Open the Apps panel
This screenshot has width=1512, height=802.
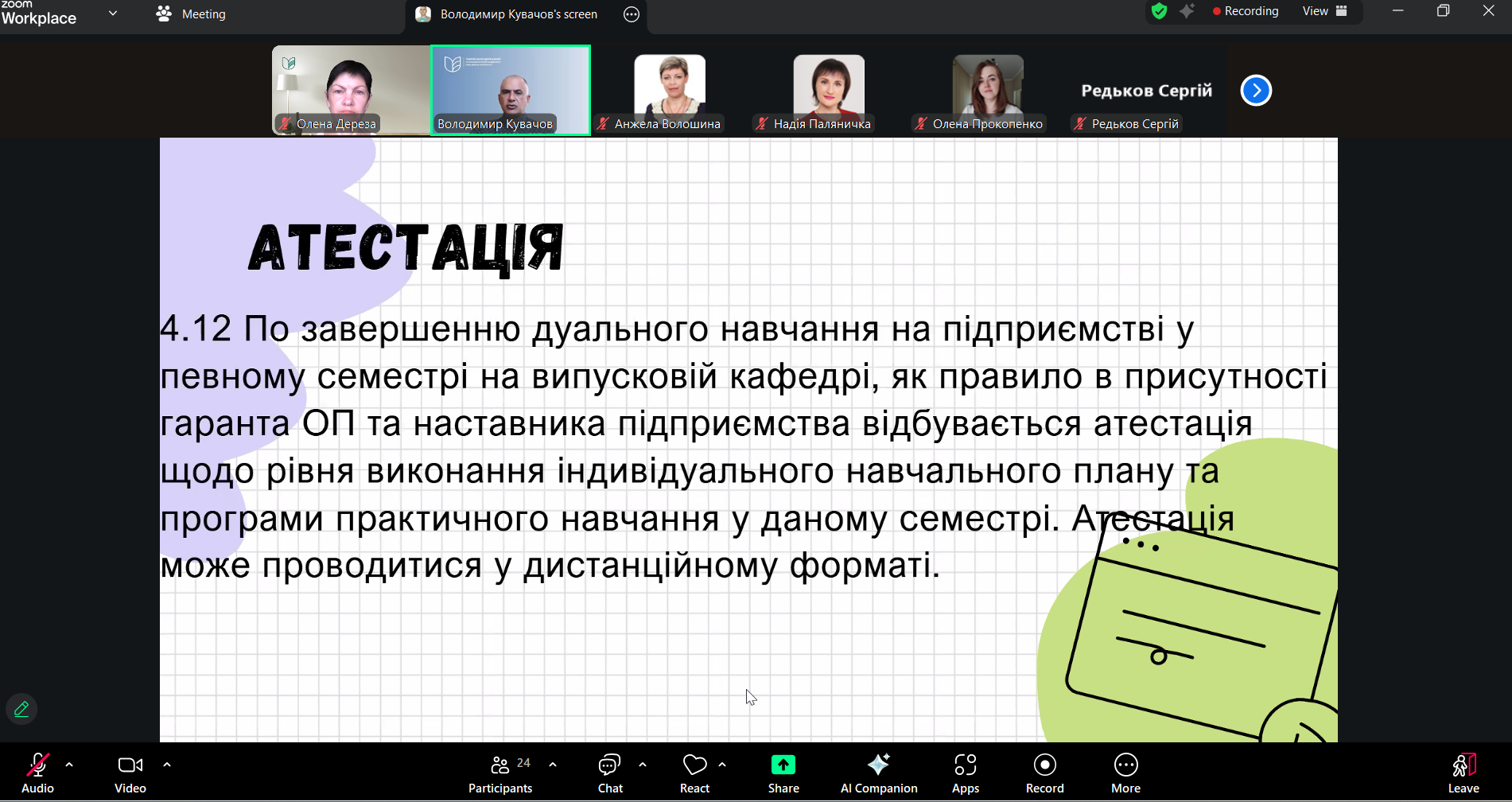[x=966, y=773]
